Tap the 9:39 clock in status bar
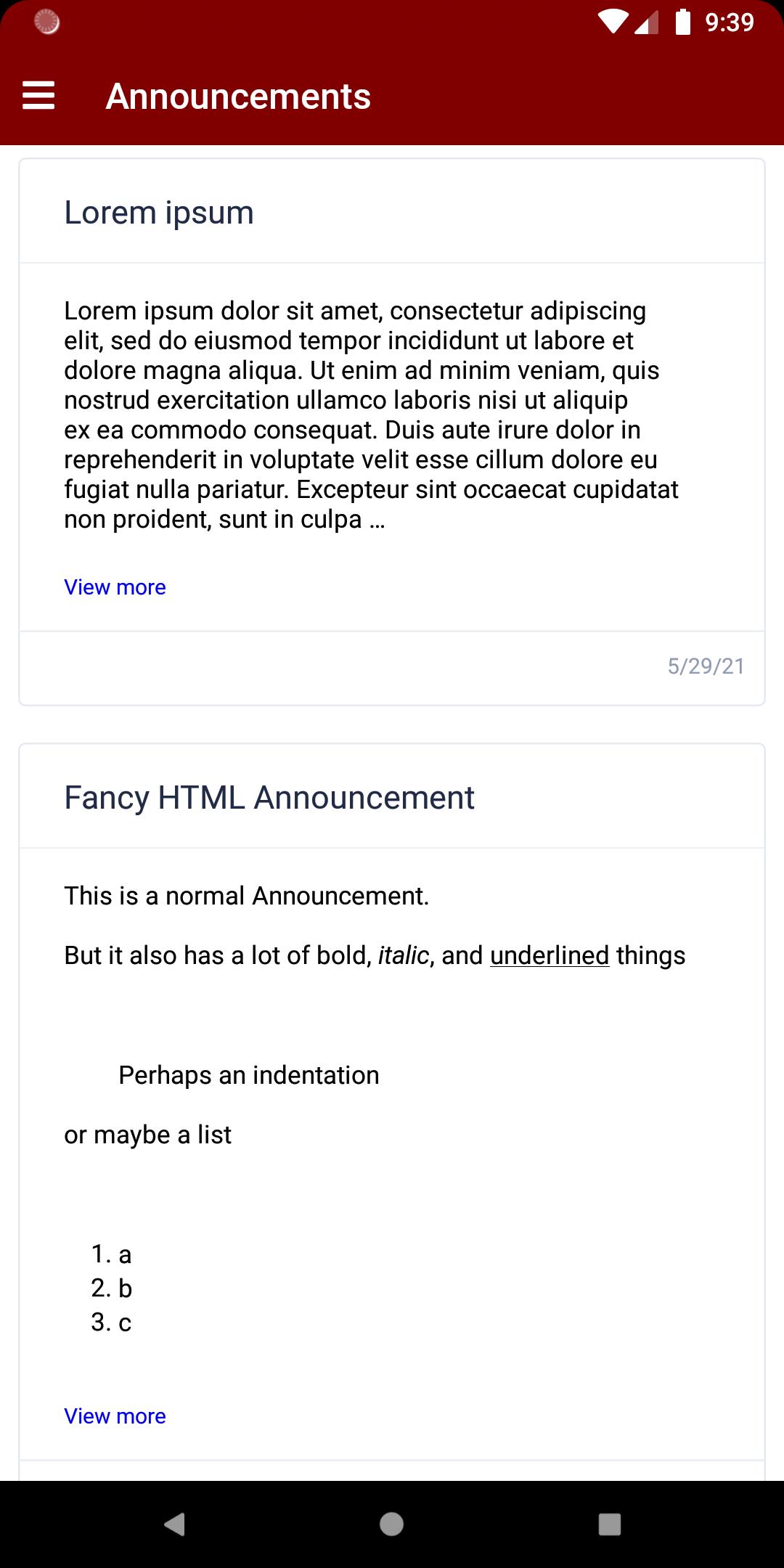 pos(730,23)
